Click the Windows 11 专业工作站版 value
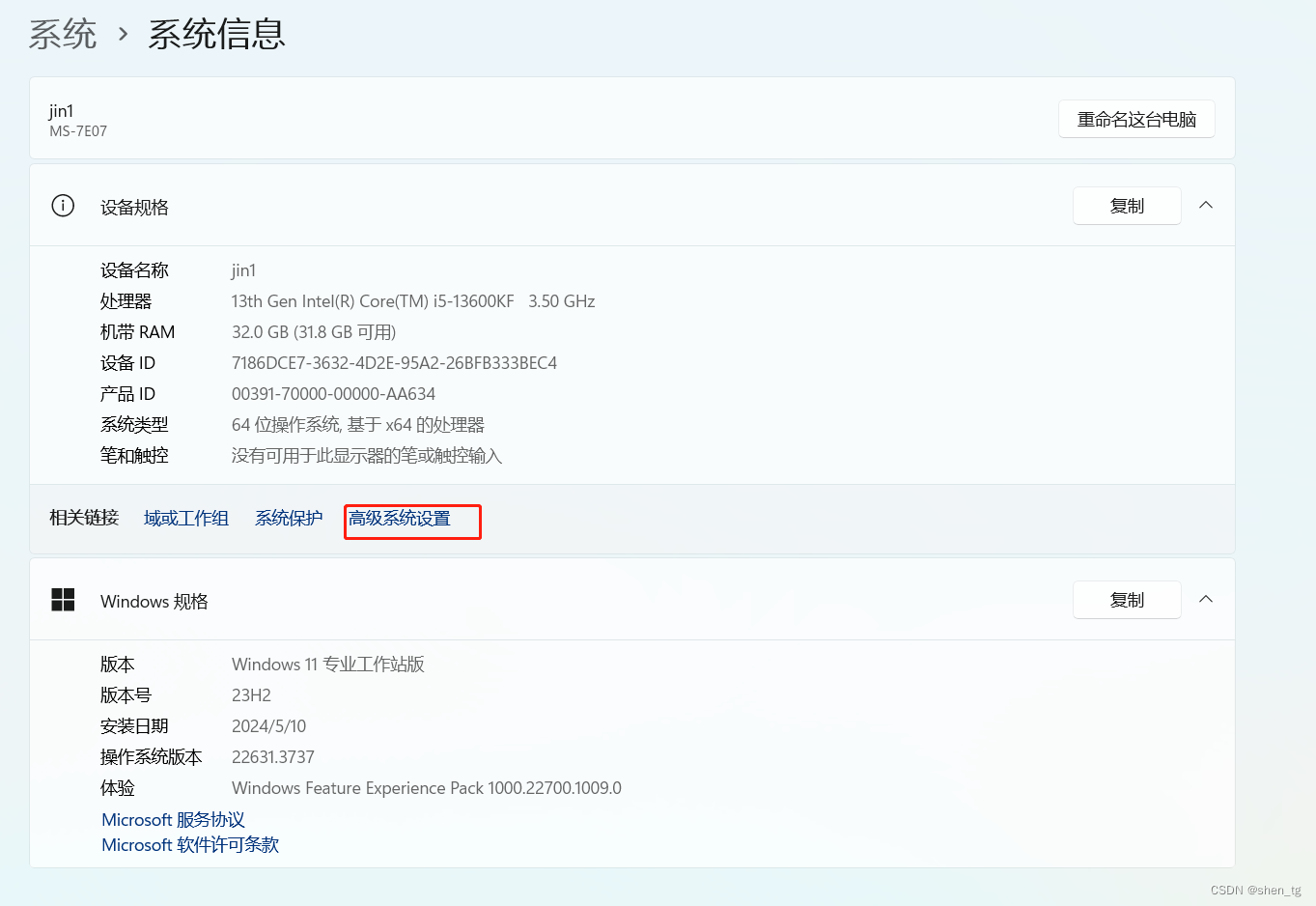The width and height of the screenshot is (1316, 906). click(x=328, y=665)
